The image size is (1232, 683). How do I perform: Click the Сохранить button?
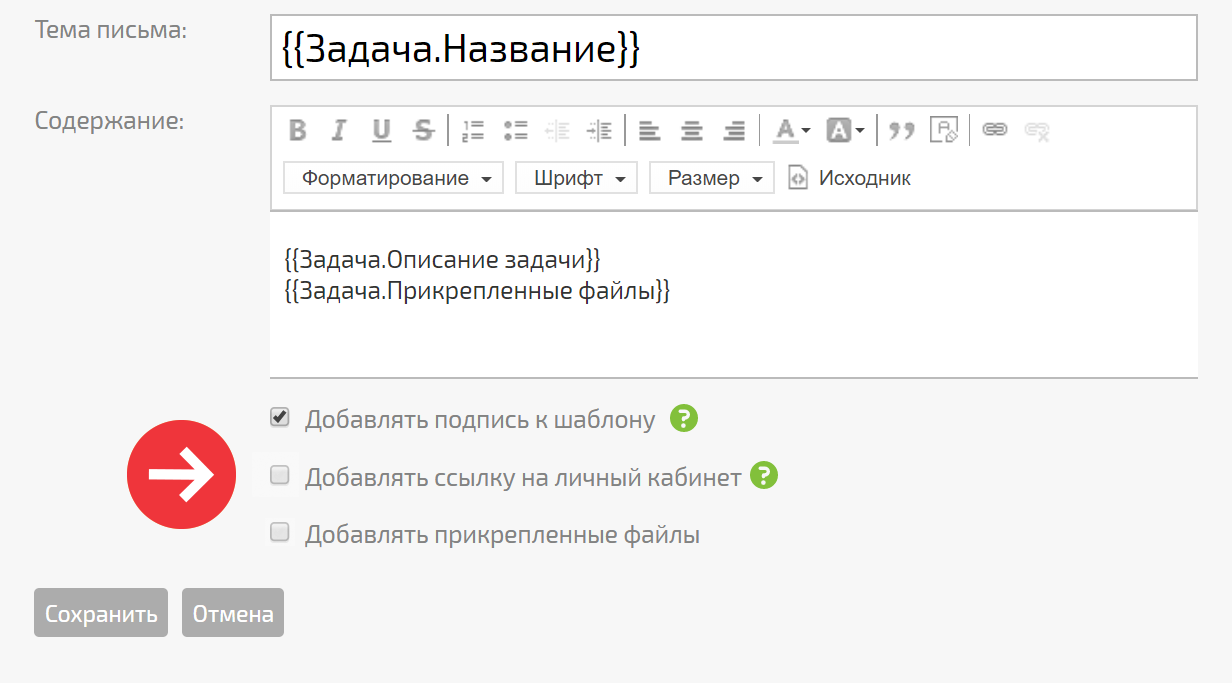[101, 613]
